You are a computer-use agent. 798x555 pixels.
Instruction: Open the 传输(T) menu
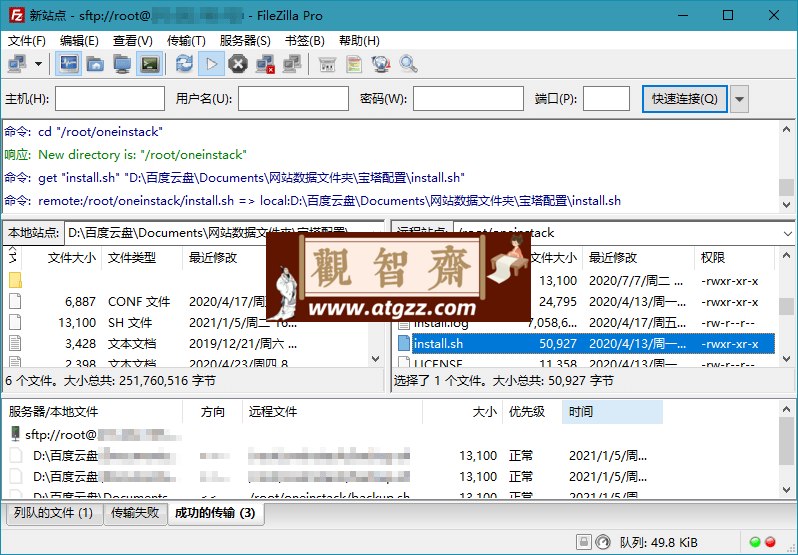pyautogui.click(x=186, y=41)
